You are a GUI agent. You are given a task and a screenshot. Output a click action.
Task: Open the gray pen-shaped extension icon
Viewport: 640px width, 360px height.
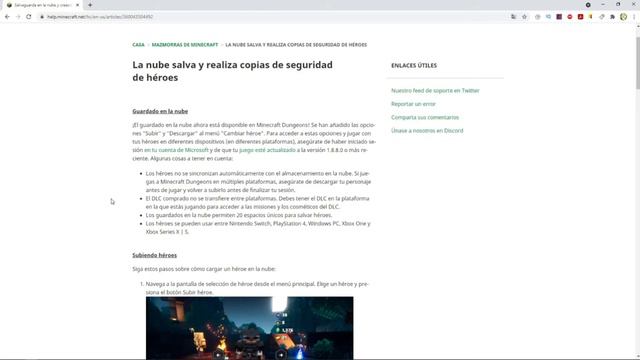click(x=602, y=17)
